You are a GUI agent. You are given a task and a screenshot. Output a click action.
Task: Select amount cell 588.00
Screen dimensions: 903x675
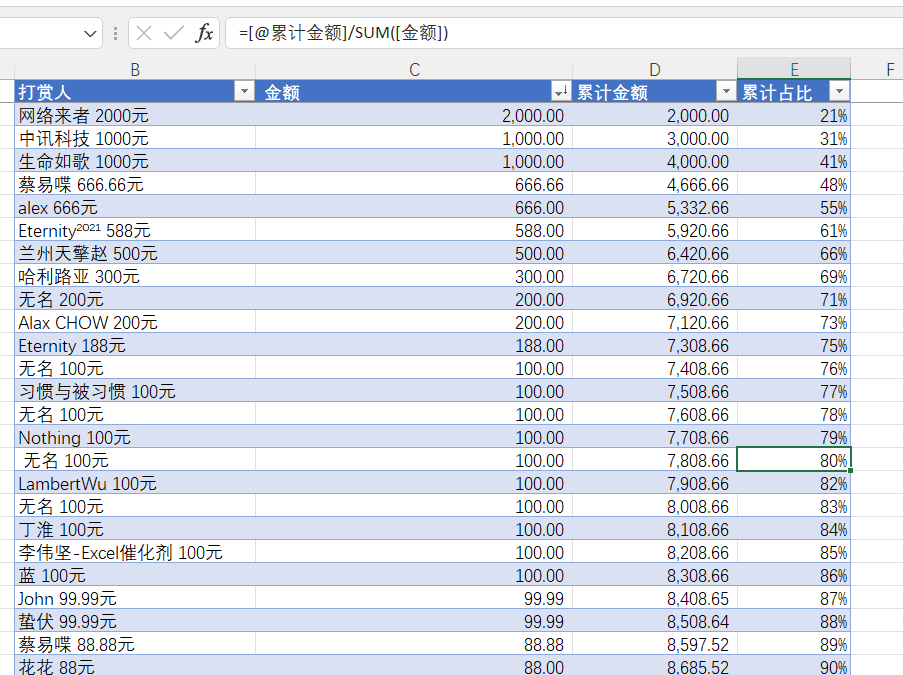tap(414, 230)
